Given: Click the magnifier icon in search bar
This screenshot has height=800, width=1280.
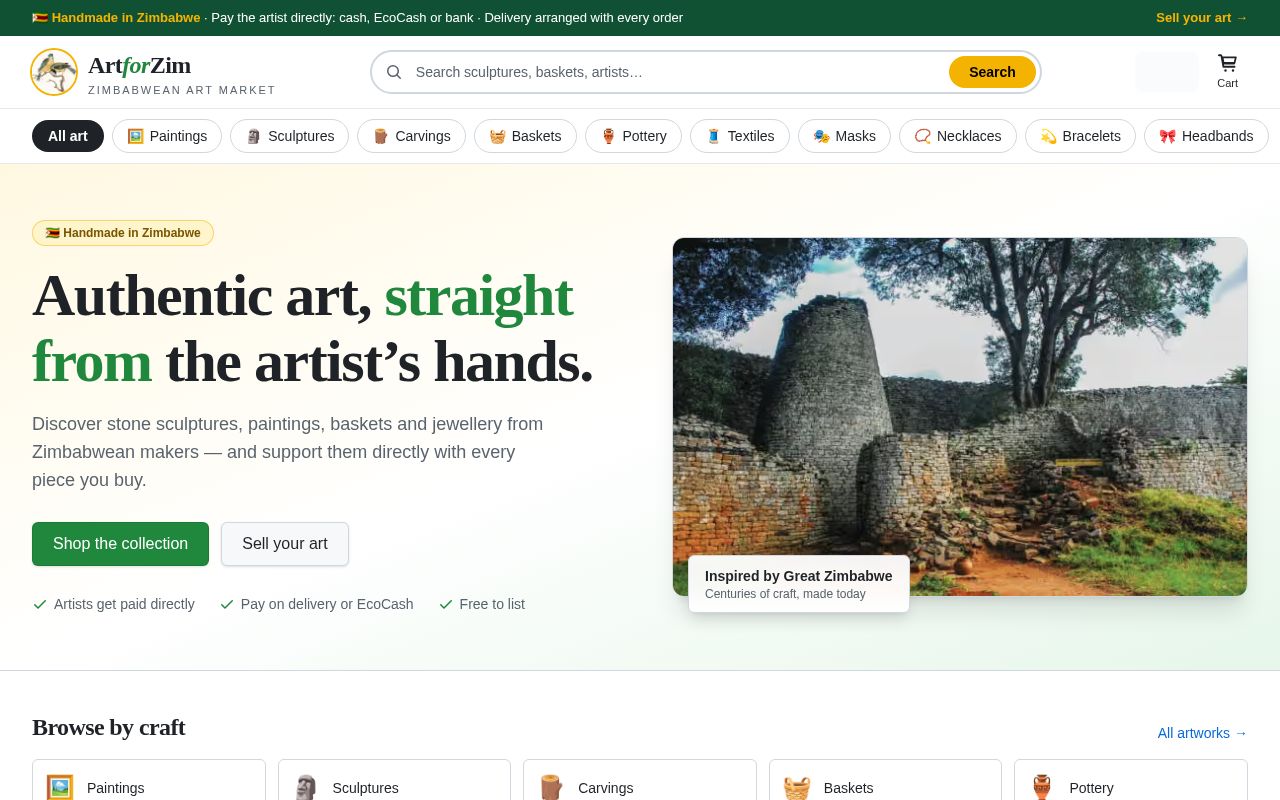Looking at the screenshot, I should 394,72.
